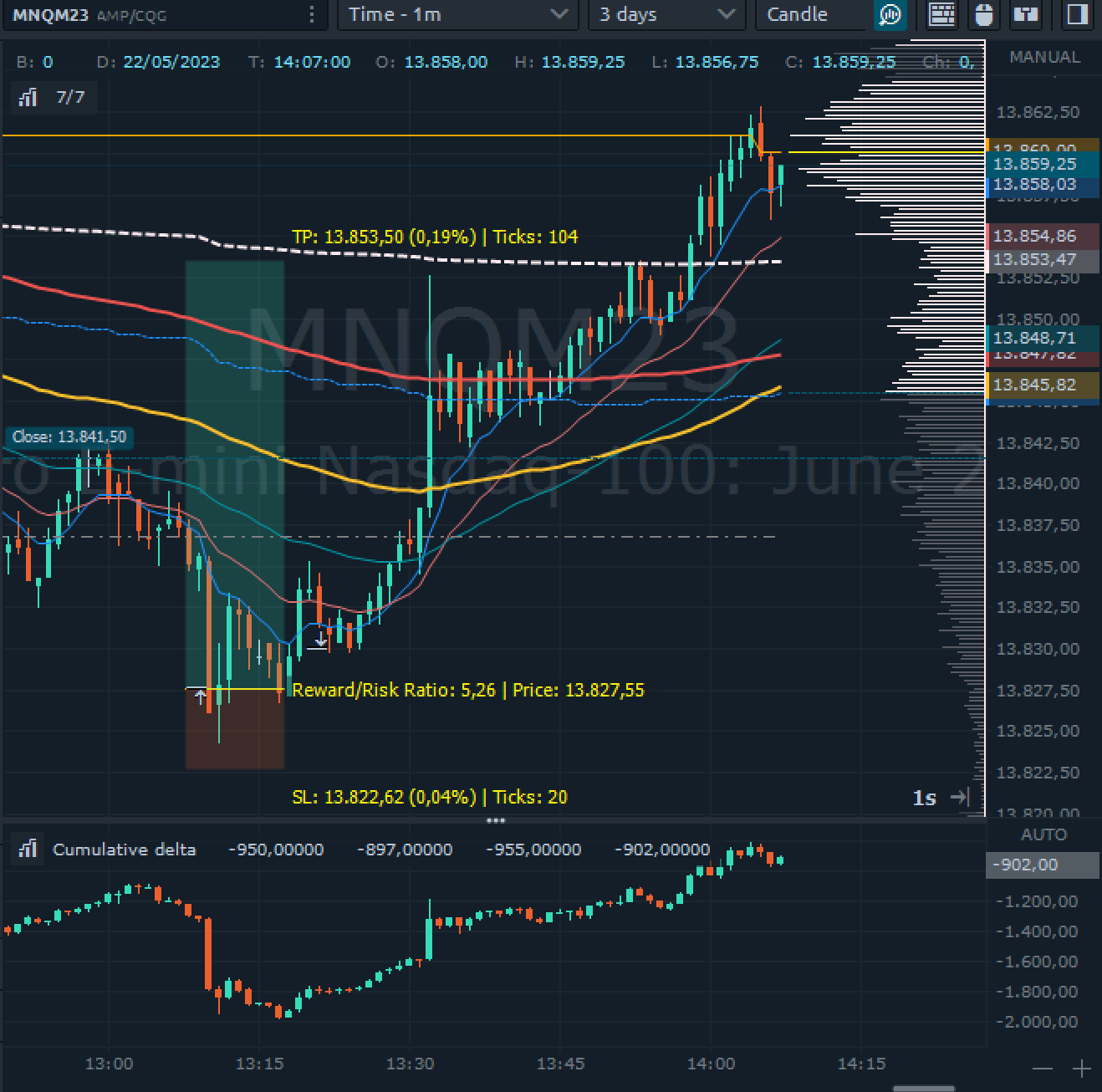The image size is (1102, 1092).
Task: Click the date value 22/05/2023
Action: click(x=171, y=62)
